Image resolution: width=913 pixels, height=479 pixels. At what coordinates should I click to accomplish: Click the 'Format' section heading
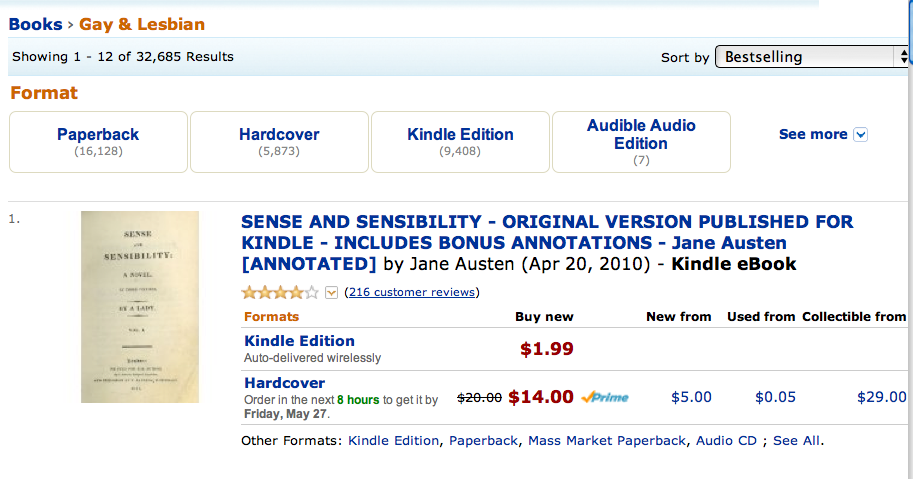(44, 93)
